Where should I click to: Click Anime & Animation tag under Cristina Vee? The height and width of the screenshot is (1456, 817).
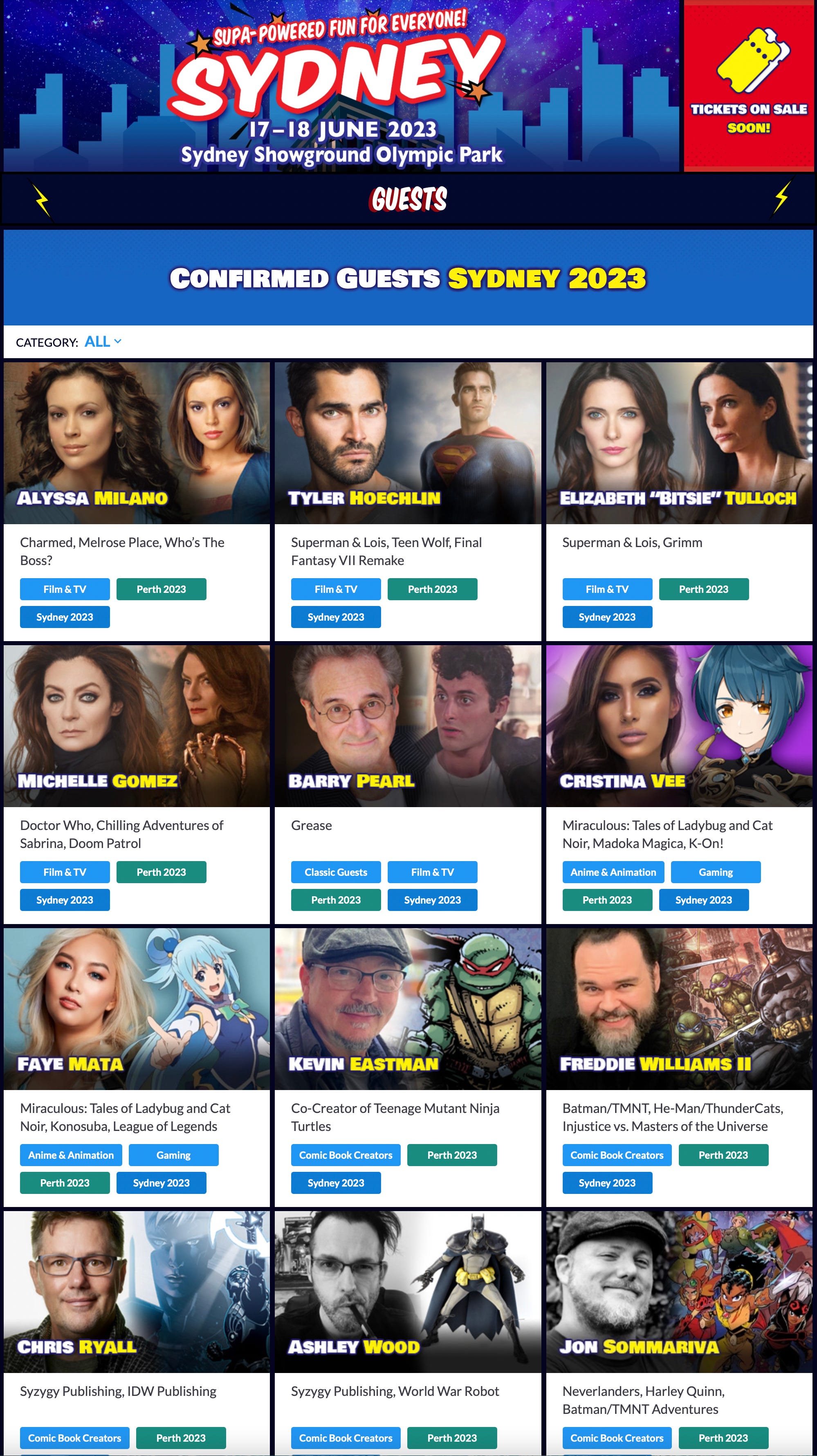click(613, 872)
